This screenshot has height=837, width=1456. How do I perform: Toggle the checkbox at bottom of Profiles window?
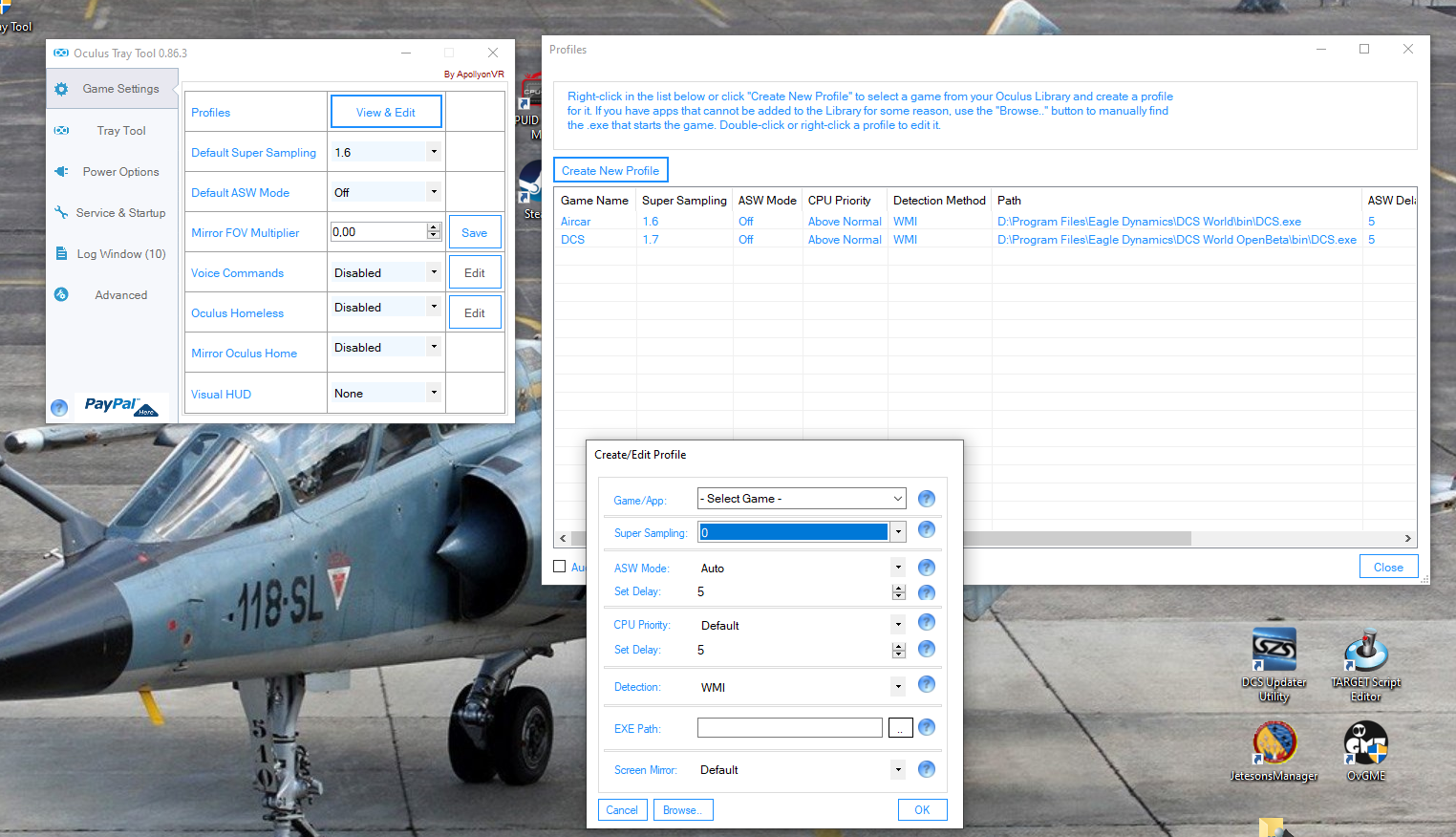tap(560, 567)
